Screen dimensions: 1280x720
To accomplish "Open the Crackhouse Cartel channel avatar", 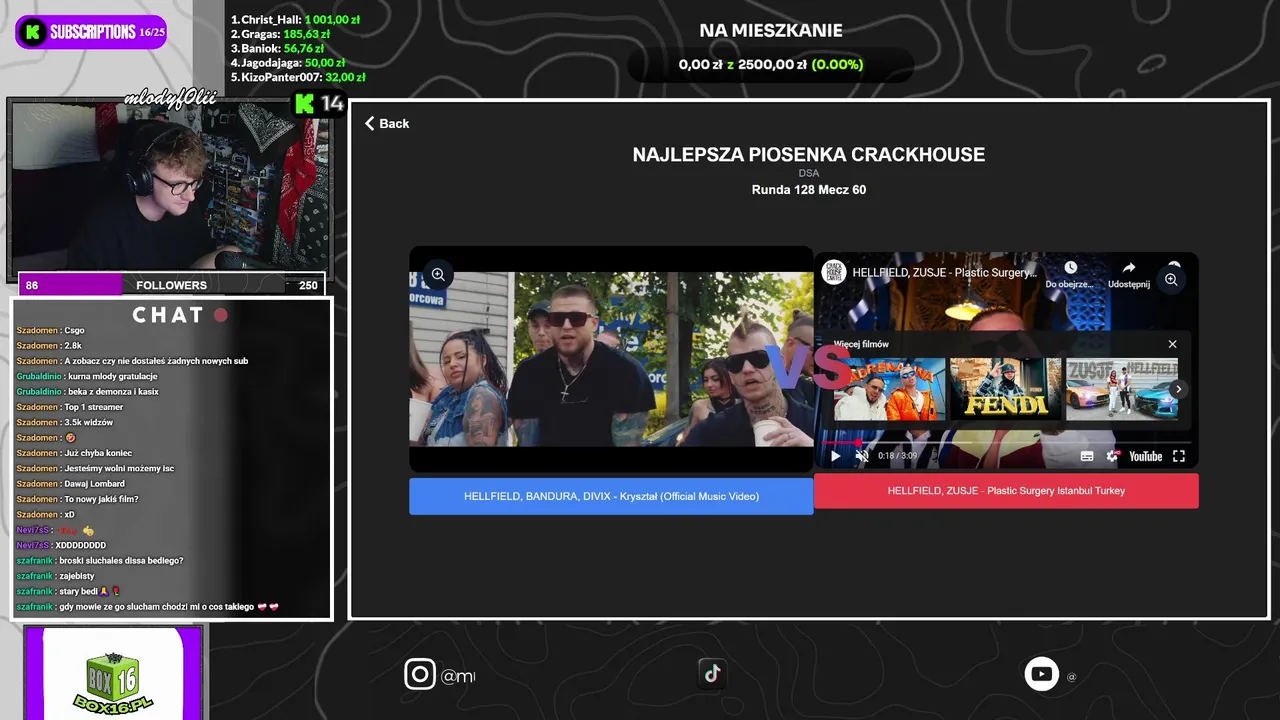I will (834, 272).
